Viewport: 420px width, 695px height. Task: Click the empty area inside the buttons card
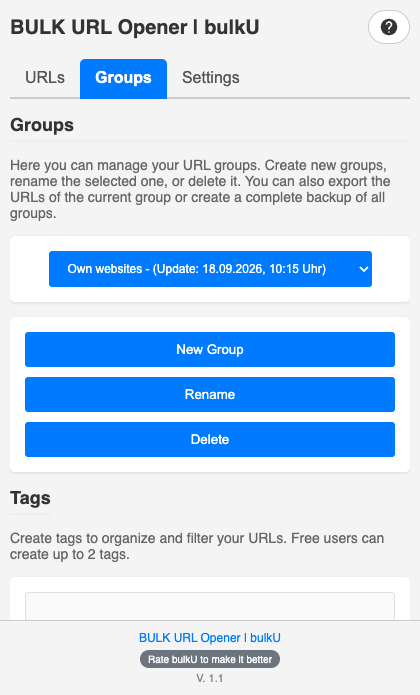point(210,465)
